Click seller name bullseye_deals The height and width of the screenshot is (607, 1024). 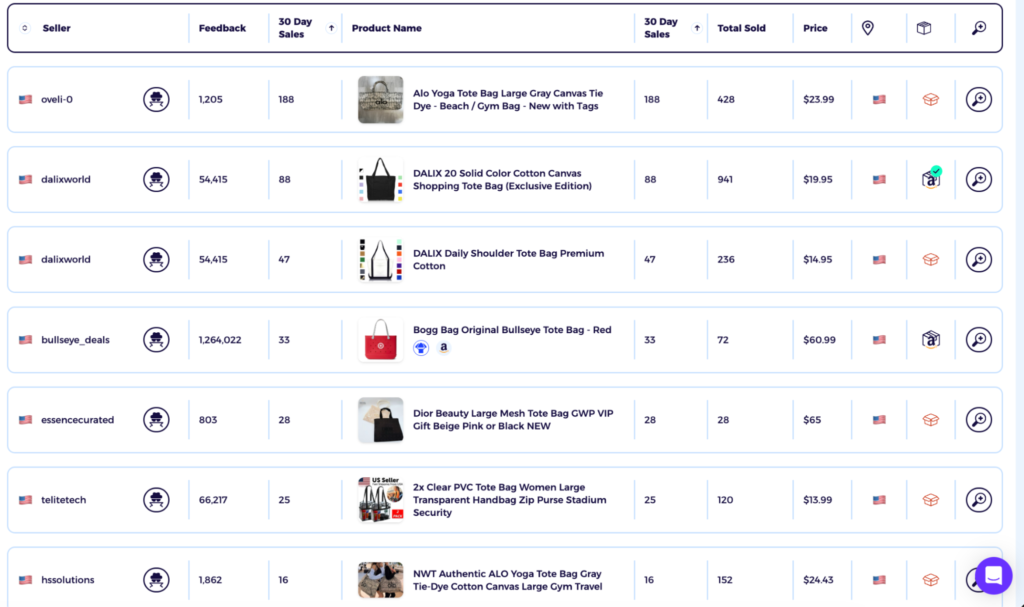75,340
